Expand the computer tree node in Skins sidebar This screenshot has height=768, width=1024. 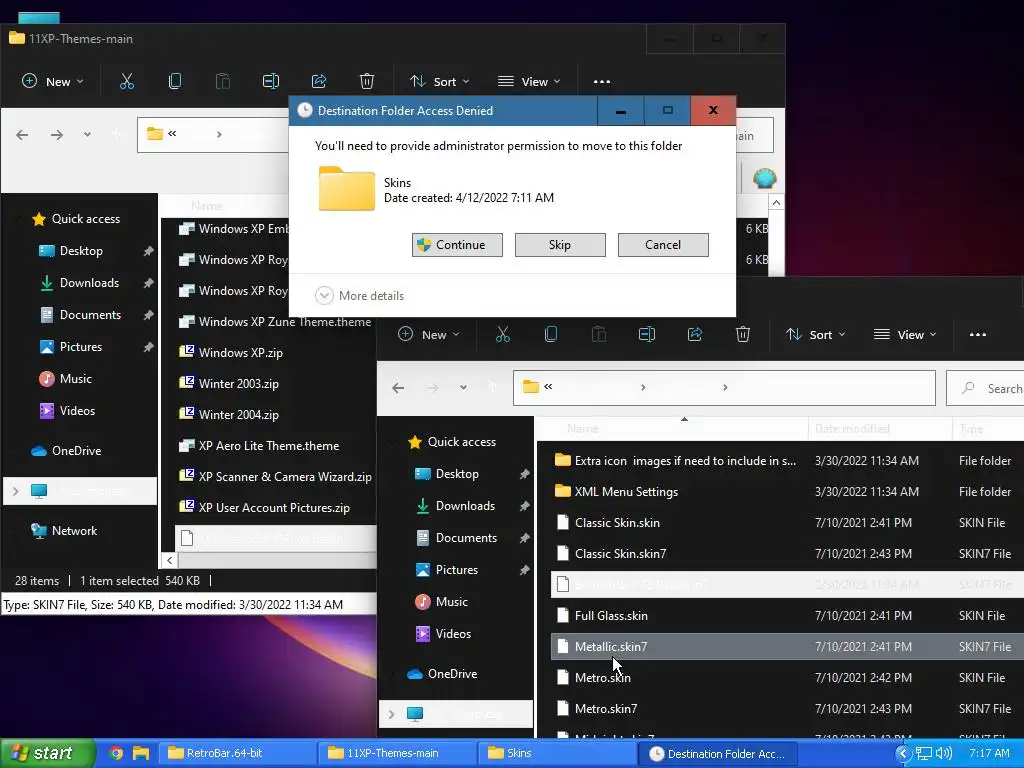coord(392,714)
